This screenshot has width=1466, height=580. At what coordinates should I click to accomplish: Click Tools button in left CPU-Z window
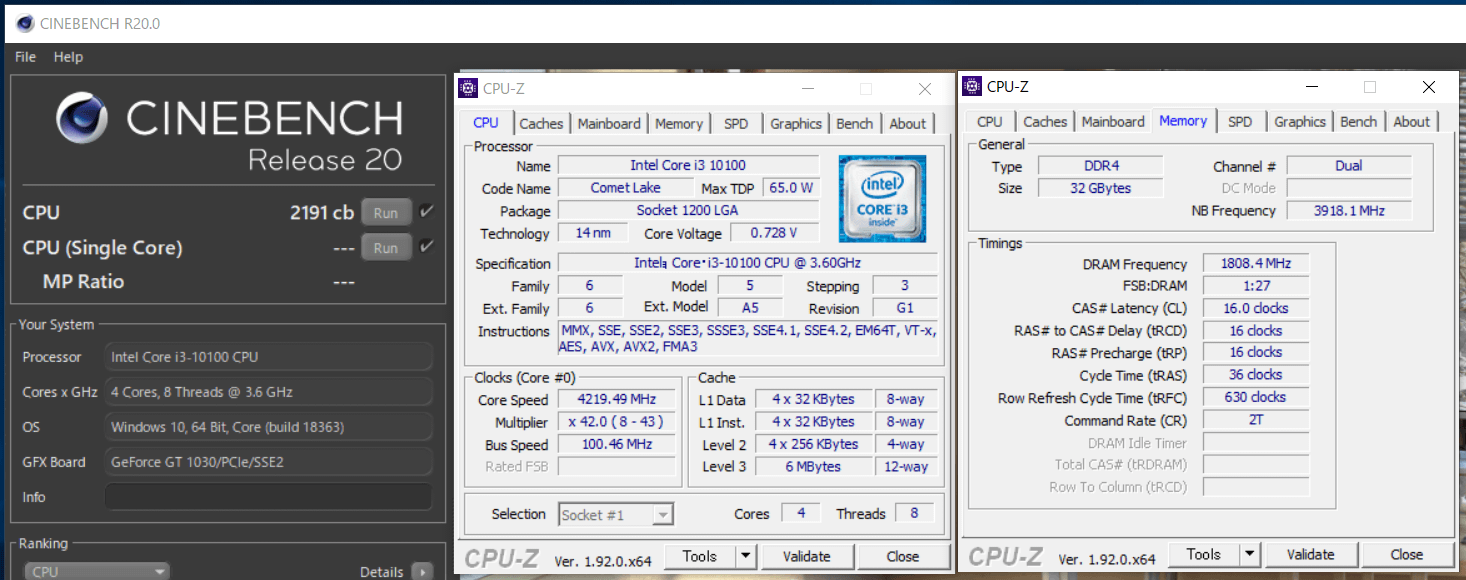[700, 556]
